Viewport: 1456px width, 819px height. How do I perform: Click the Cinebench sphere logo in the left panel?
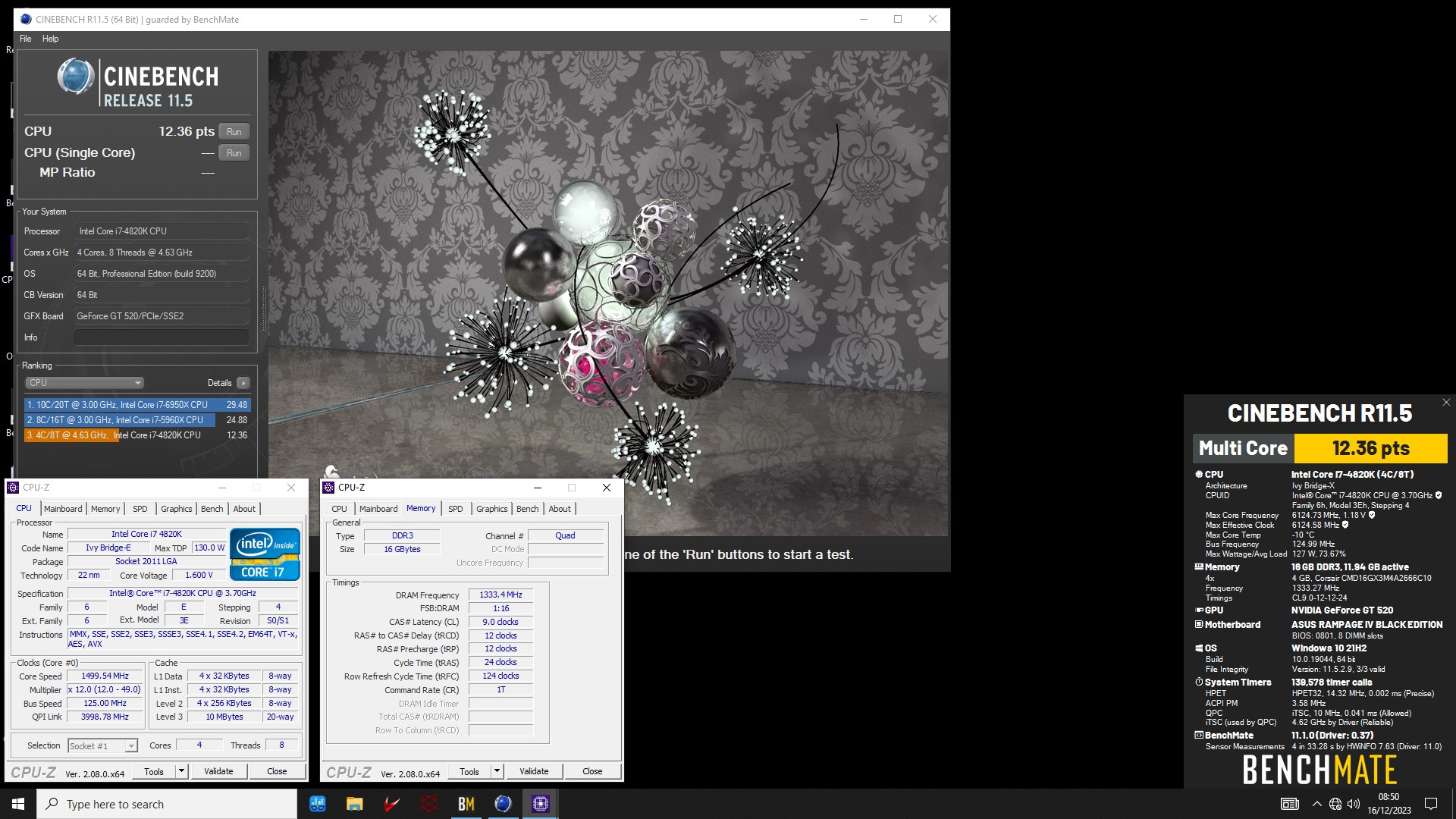click(x=76, y=77)
